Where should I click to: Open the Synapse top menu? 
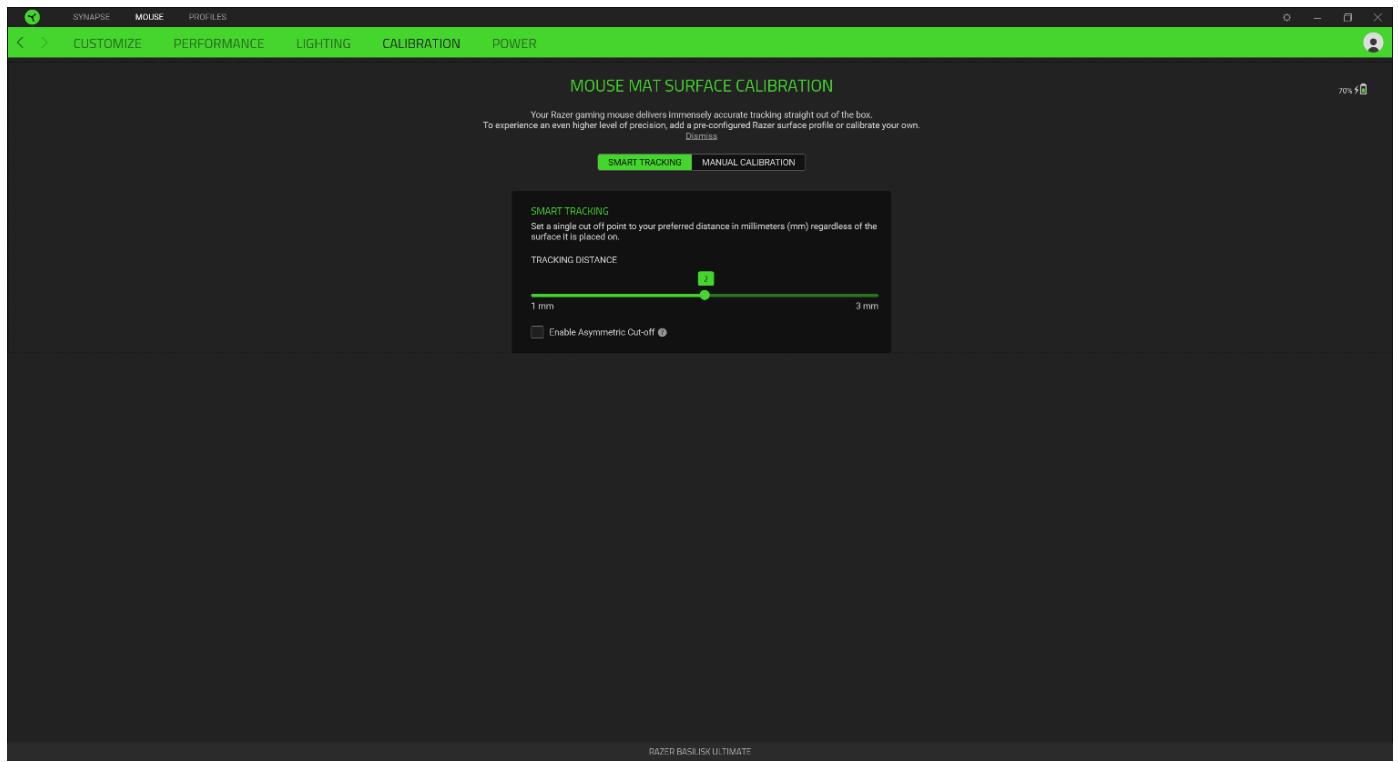(89, 16)
